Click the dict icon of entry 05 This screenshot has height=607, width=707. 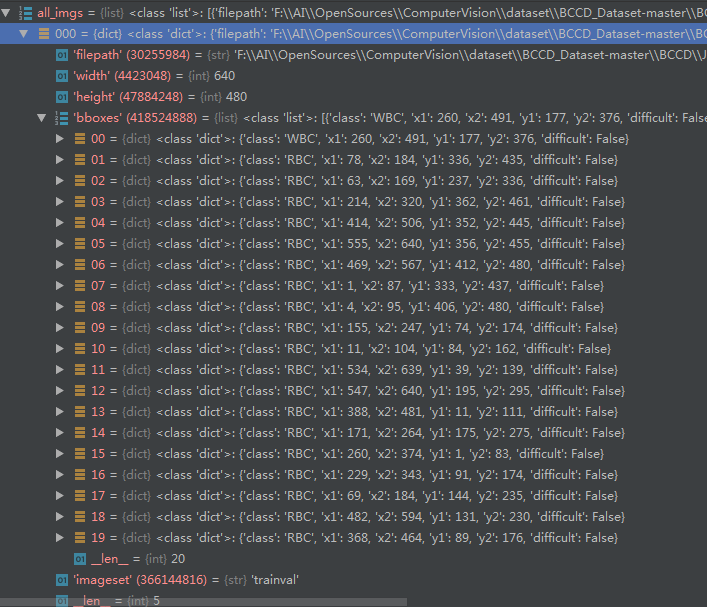[80, 244]
